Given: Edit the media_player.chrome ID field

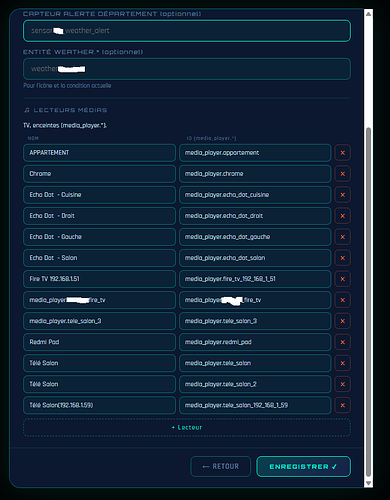Looking at the screenshot, I should [255, 174].
